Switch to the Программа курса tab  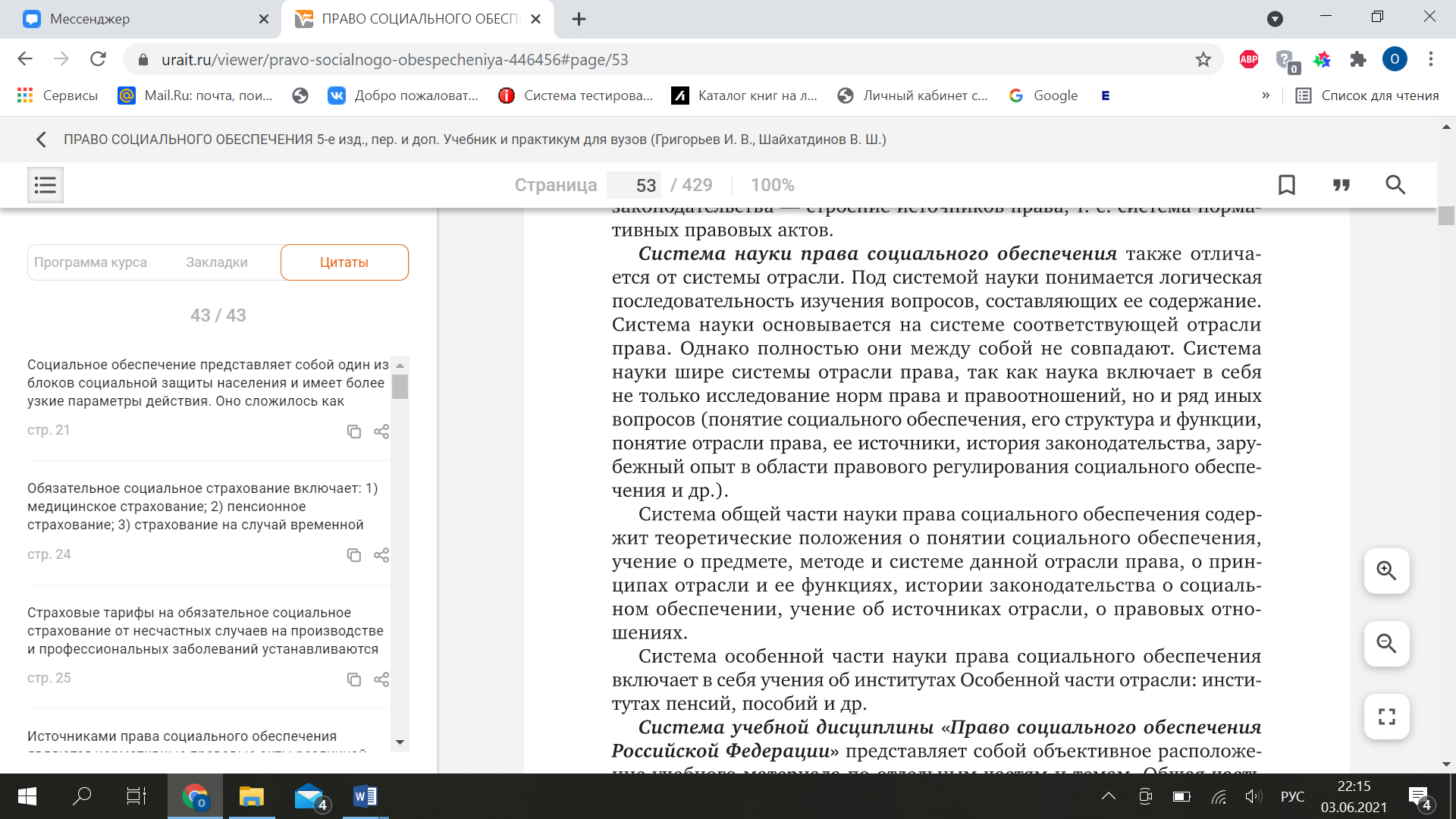pos(90,262)
